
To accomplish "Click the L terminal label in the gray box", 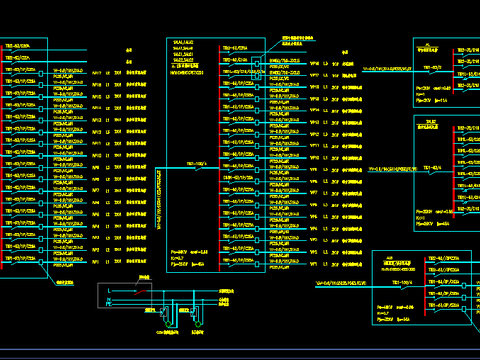I will coord(109,291).
